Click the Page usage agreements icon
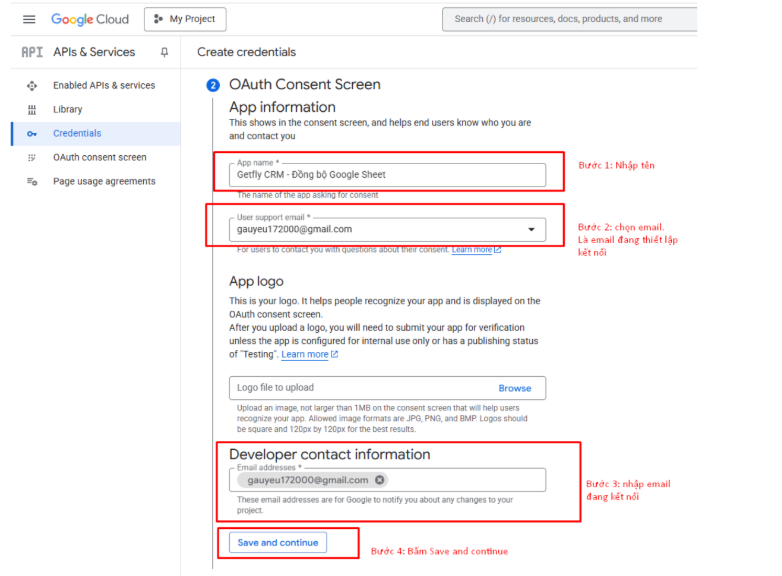 pos(32,182)
